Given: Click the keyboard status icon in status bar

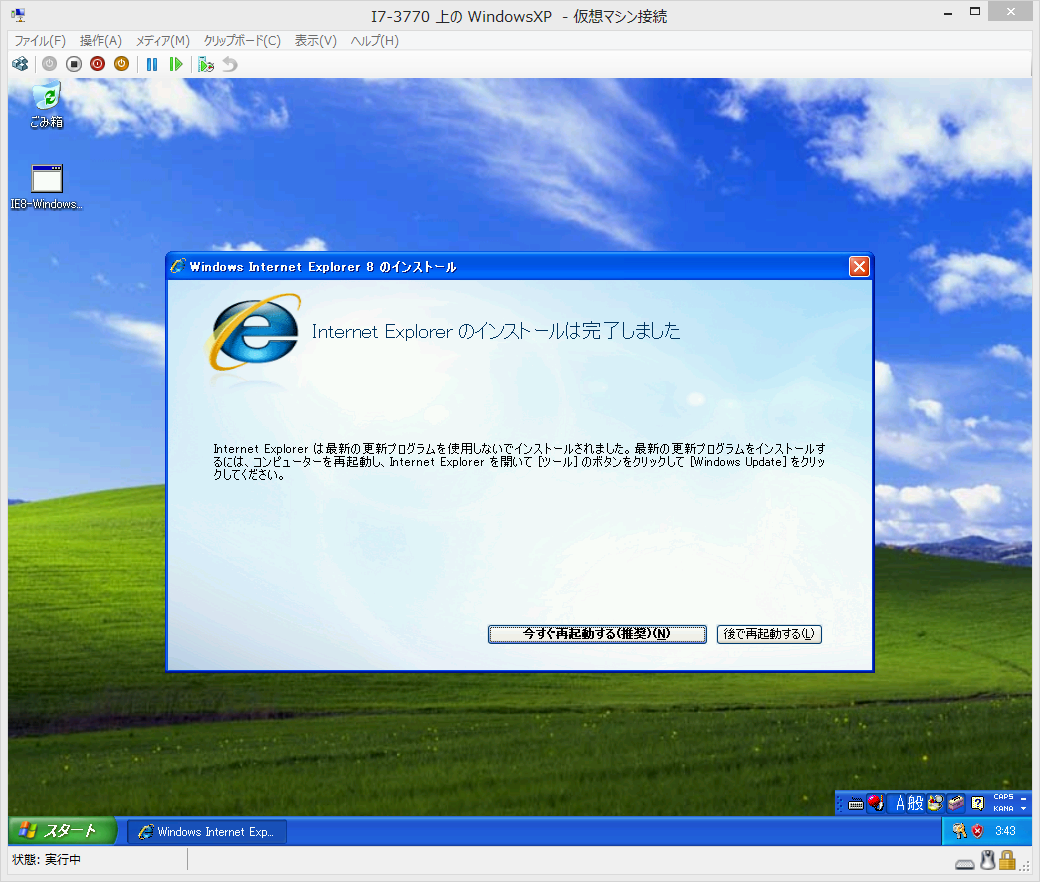Looking at the screenshot, I should pyautogui.click(x=965, y=864).
